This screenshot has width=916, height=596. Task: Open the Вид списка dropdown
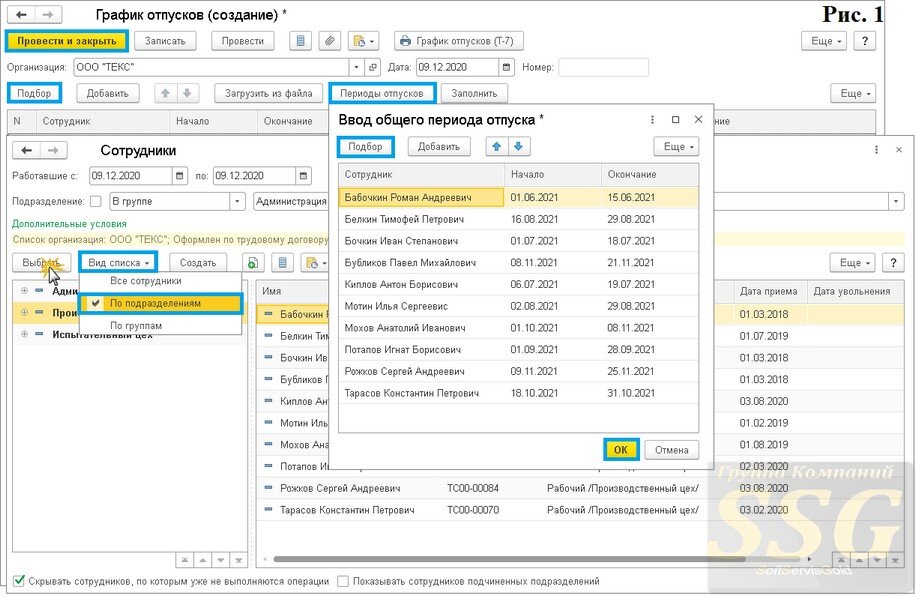click(x=119, y=263)
